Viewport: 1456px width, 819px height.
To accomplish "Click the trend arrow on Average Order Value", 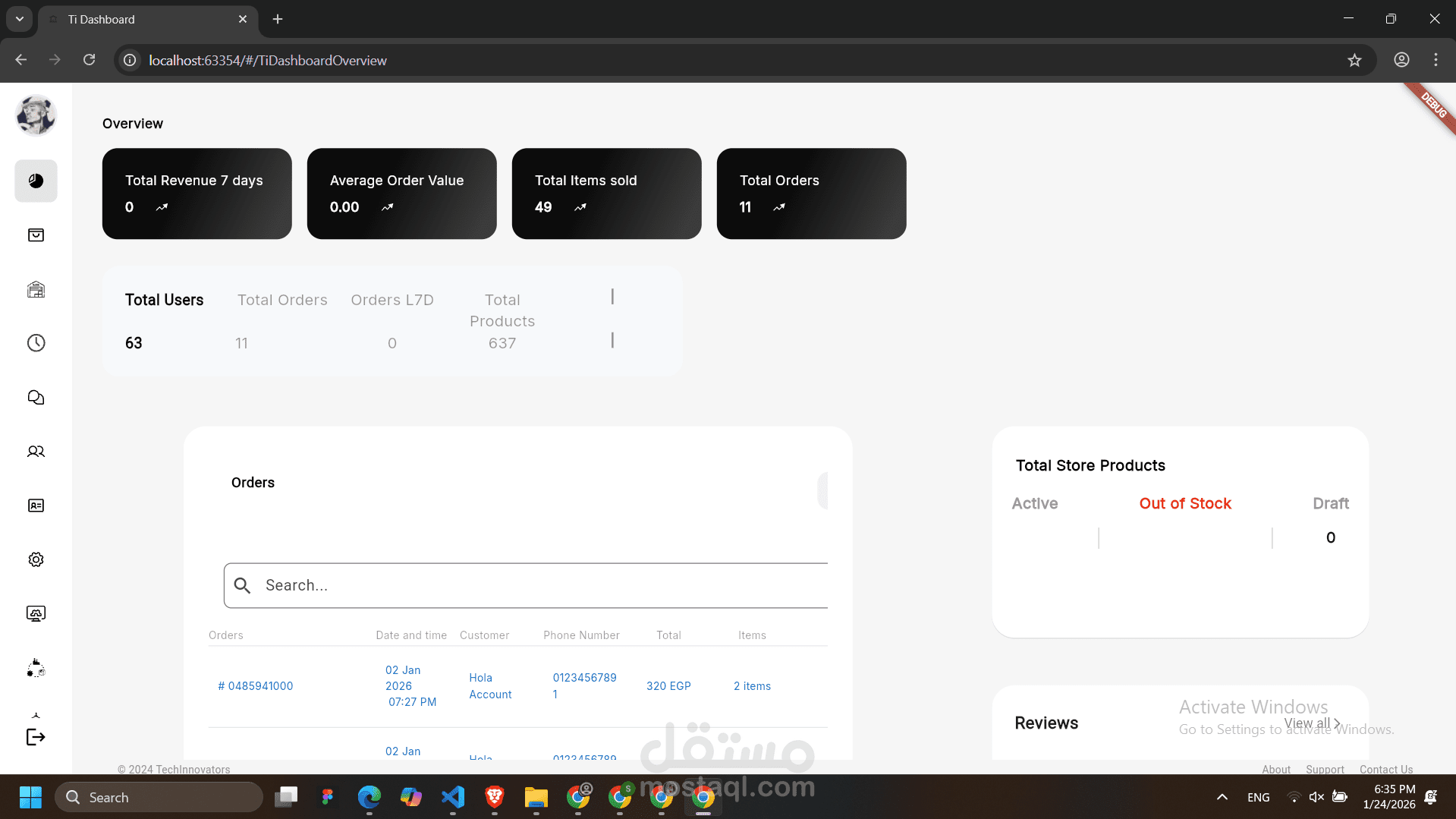I will click(x=387, y=207).
